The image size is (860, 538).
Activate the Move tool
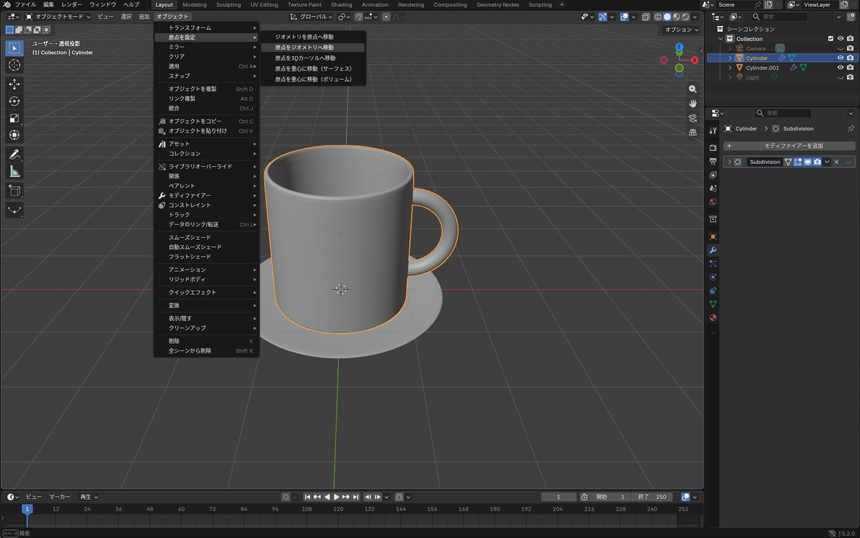[14, 84]
